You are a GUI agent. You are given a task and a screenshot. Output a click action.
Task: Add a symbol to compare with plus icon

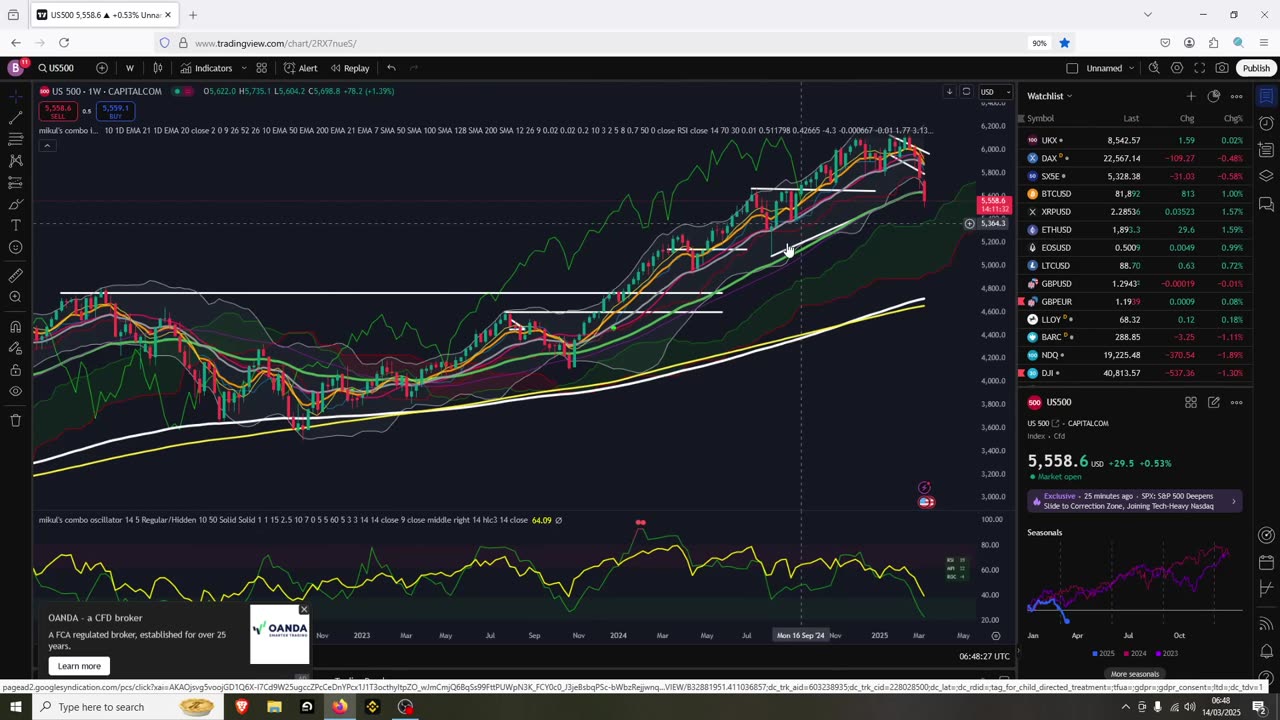(x=102, y=68)
